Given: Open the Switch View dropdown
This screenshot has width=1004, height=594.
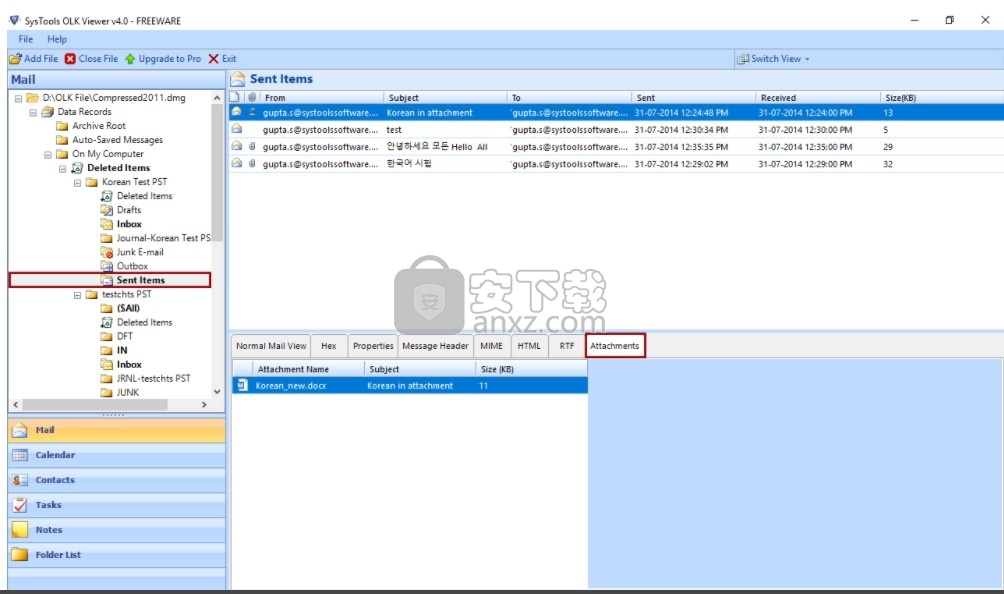Looking at the screenshot, I should (x=773, y=59).
